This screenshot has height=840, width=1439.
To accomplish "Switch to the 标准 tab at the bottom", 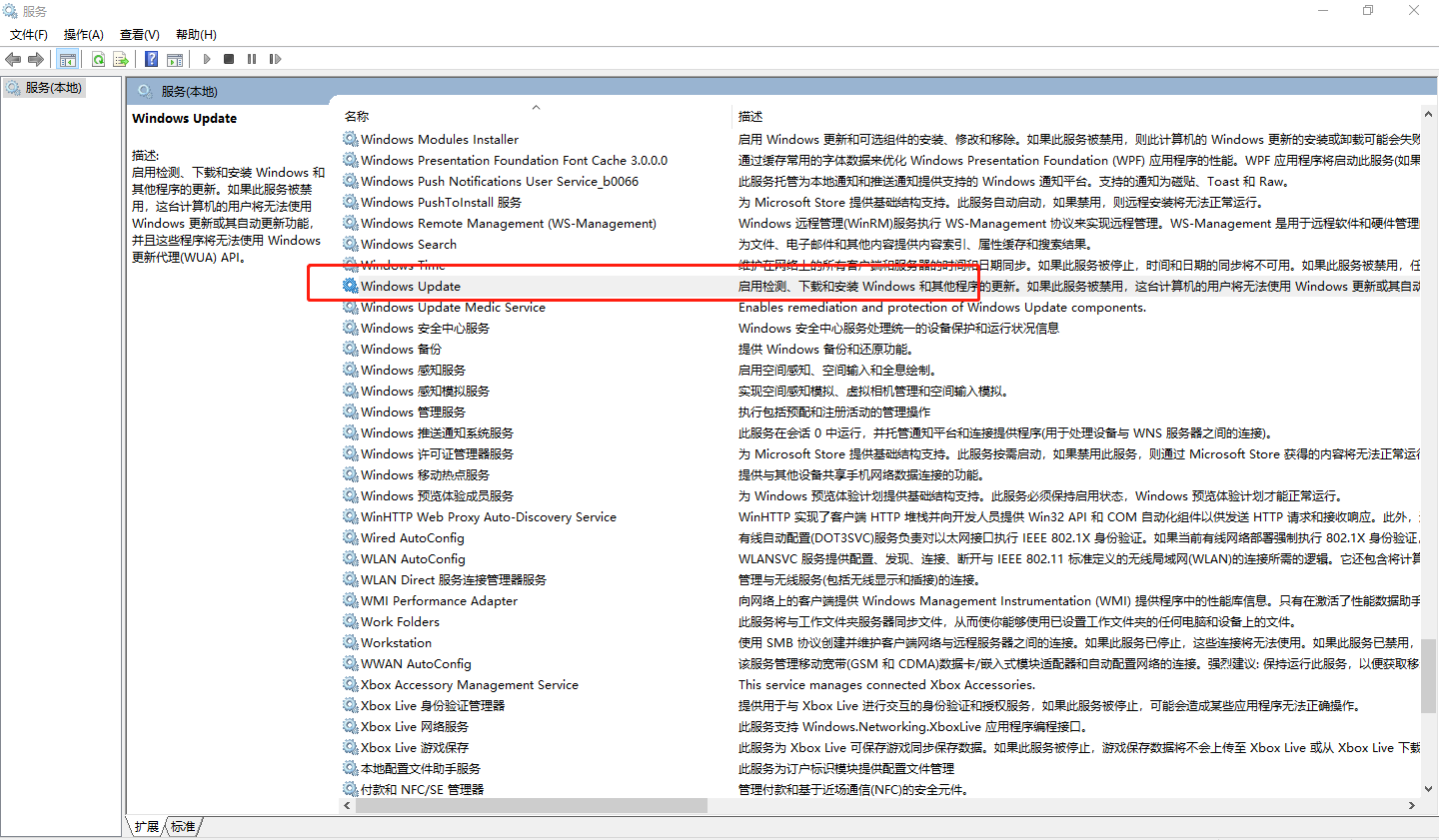I will coord(183,827).
